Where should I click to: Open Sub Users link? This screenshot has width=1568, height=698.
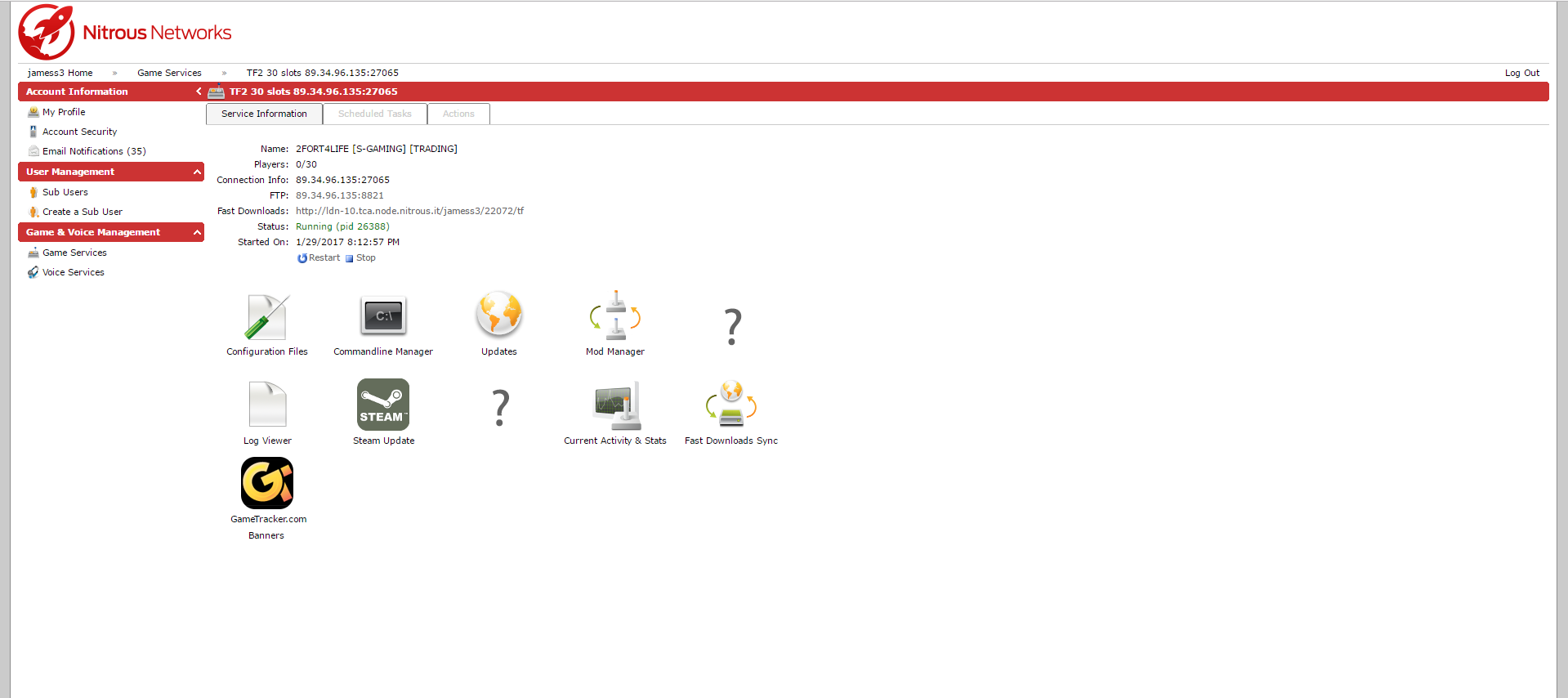pyautogui.click(x=65, y=192)
